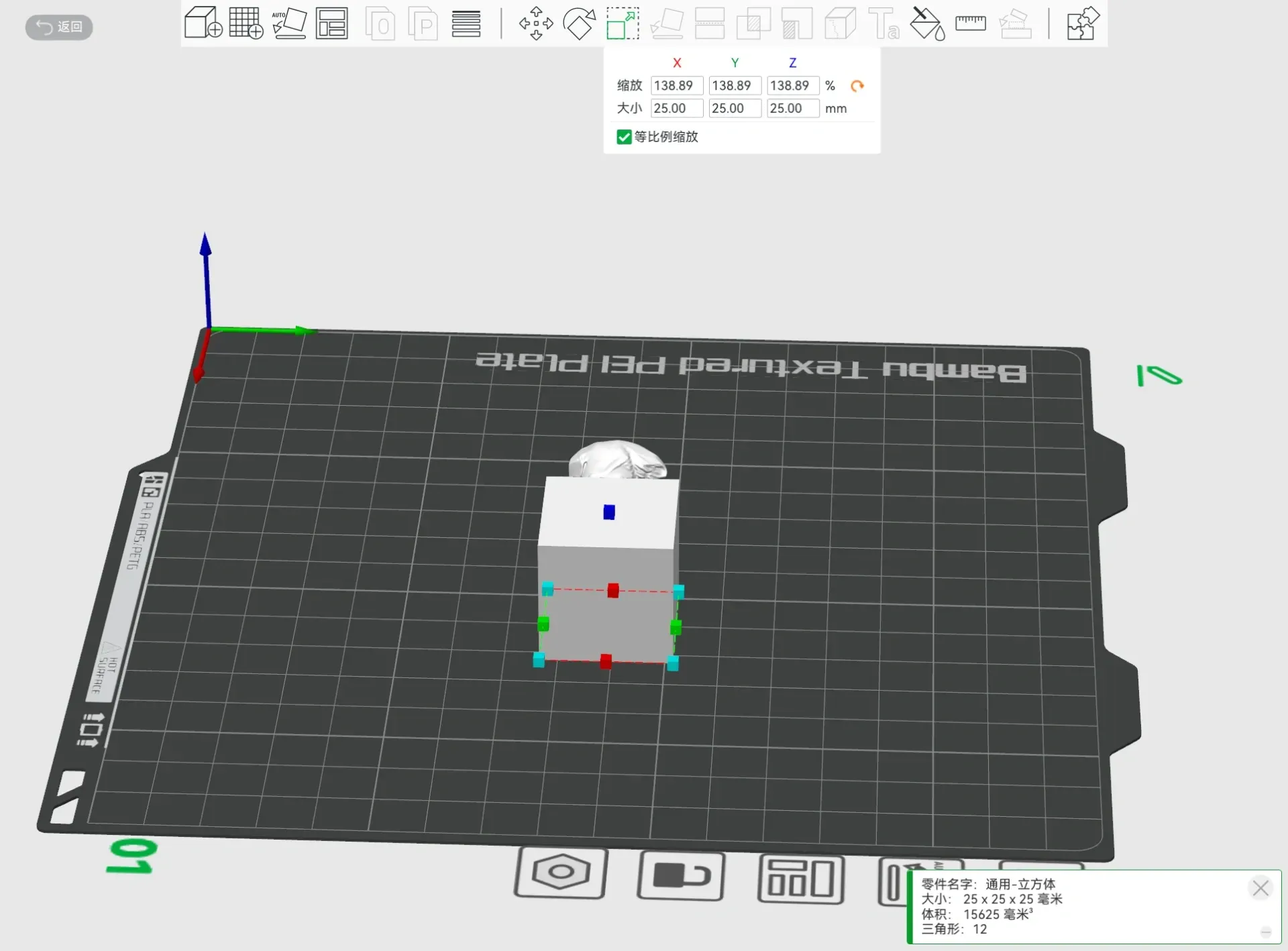Click the Auto orient tool

(x=289, y=23)
